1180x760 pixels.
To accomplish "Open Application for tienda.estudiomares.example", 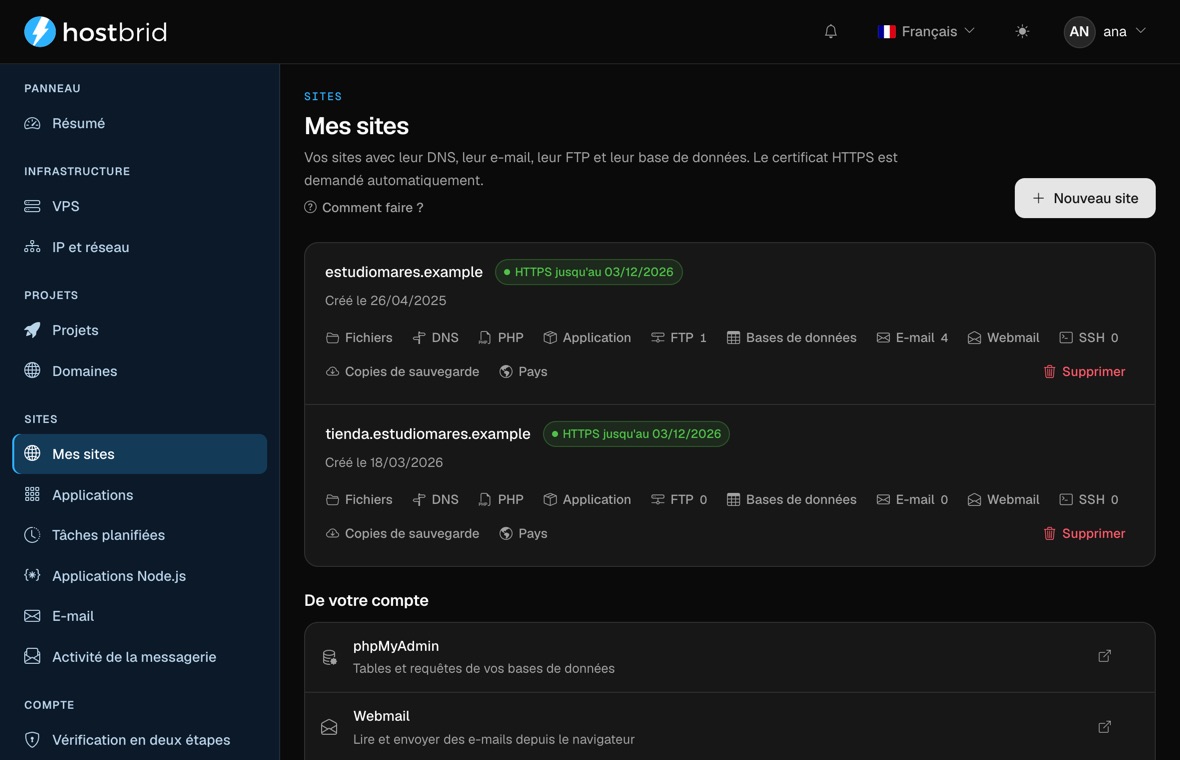I will click(587, 500).
